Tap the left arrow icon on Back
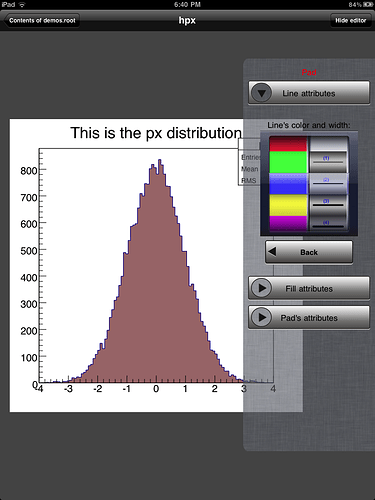Viewport: 375px width, 500px height. (272, 252)
